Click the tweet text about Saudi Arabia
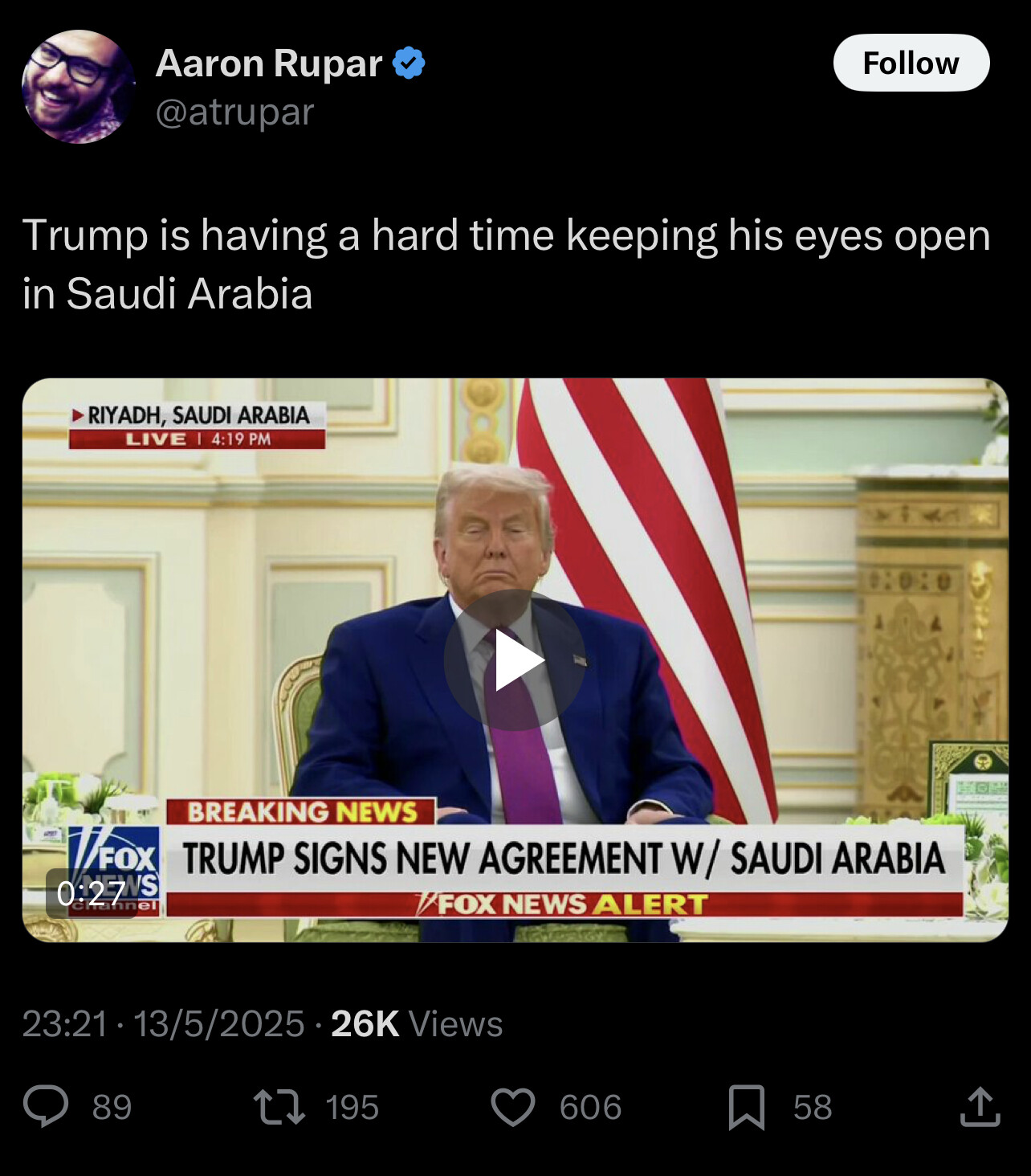The image size is (1031, 1176). 506,264
